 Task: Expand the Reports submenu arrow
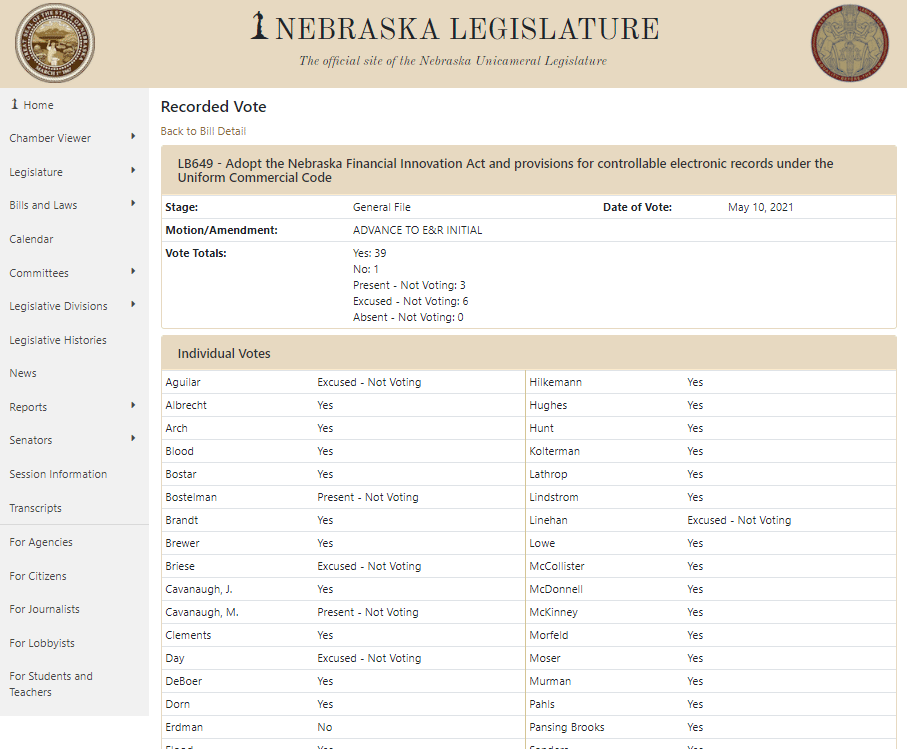(x=133, y=405)
